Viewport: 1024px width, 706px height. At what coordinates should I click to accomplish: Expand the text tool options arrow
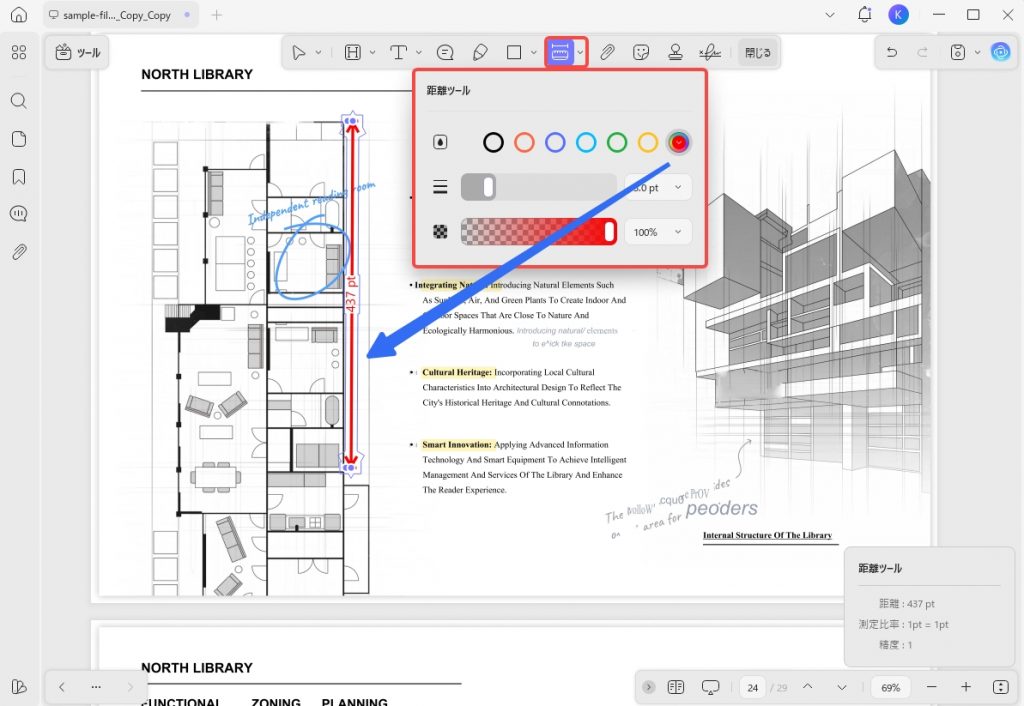419,52
